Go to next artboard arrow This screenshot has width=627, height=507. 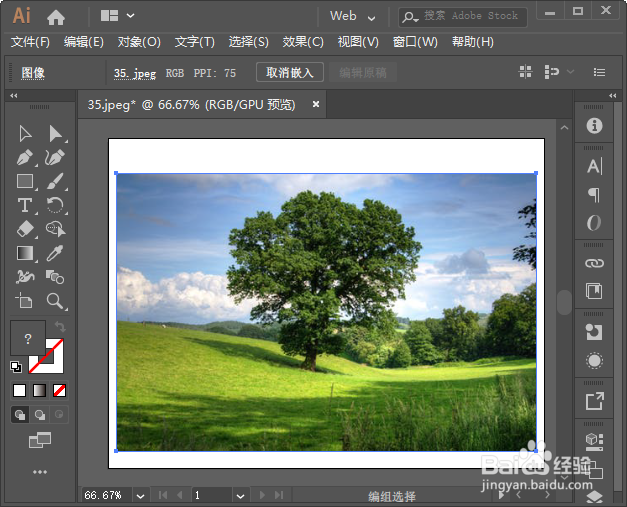[x=262, y=495]
